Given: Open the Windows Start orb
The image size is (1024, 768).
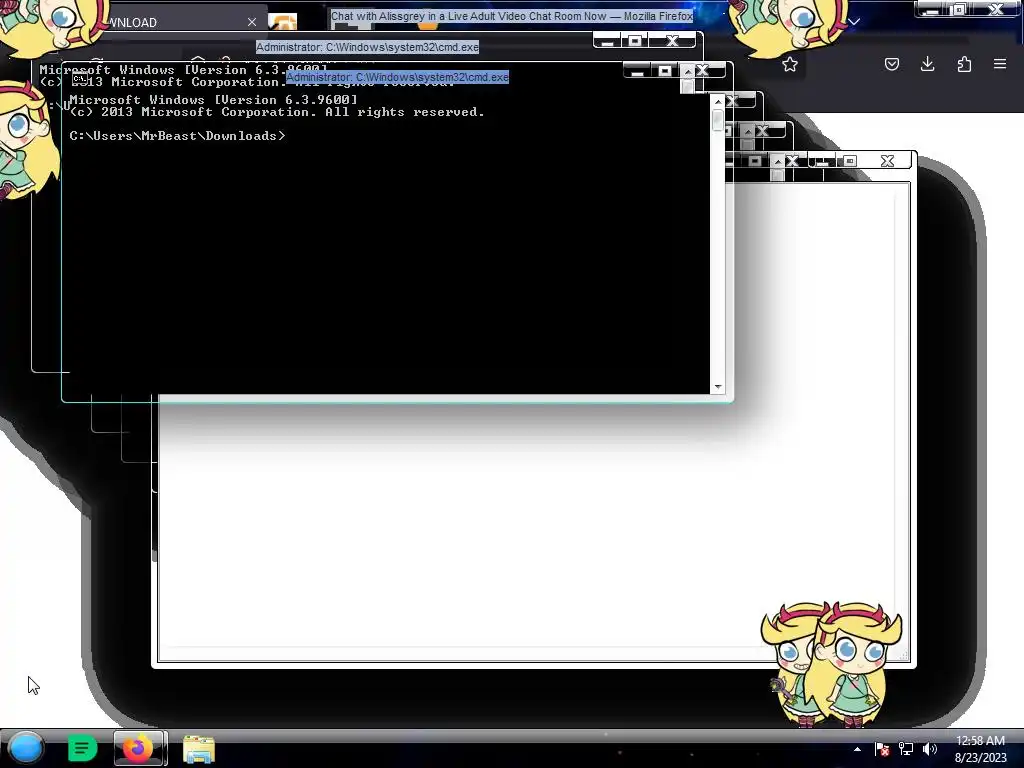Looking at the screenshot, I should pyautogui.click(x=26, y=748).
